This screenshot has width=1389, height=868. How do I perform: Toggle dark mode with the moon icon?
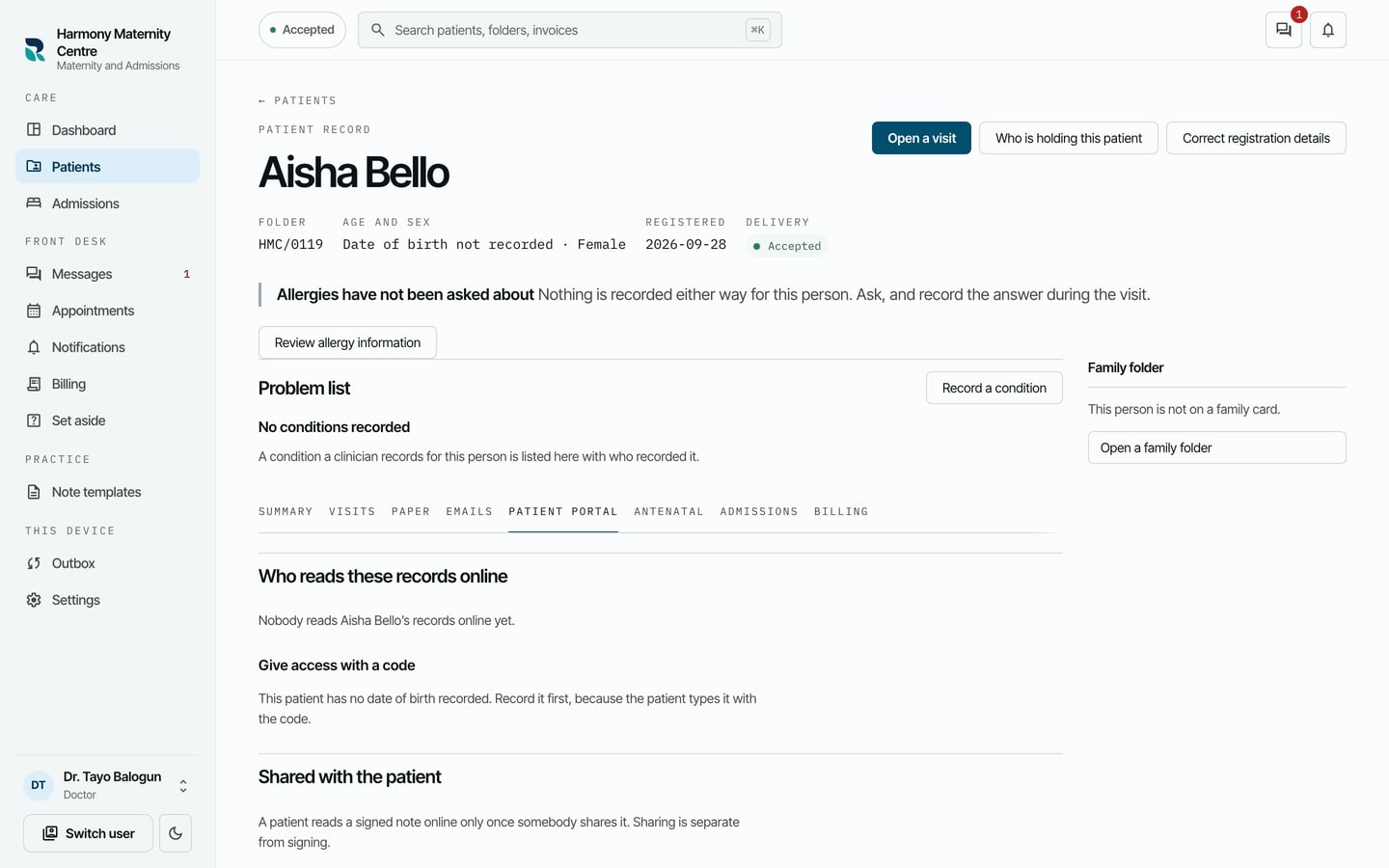pos(176,833)
